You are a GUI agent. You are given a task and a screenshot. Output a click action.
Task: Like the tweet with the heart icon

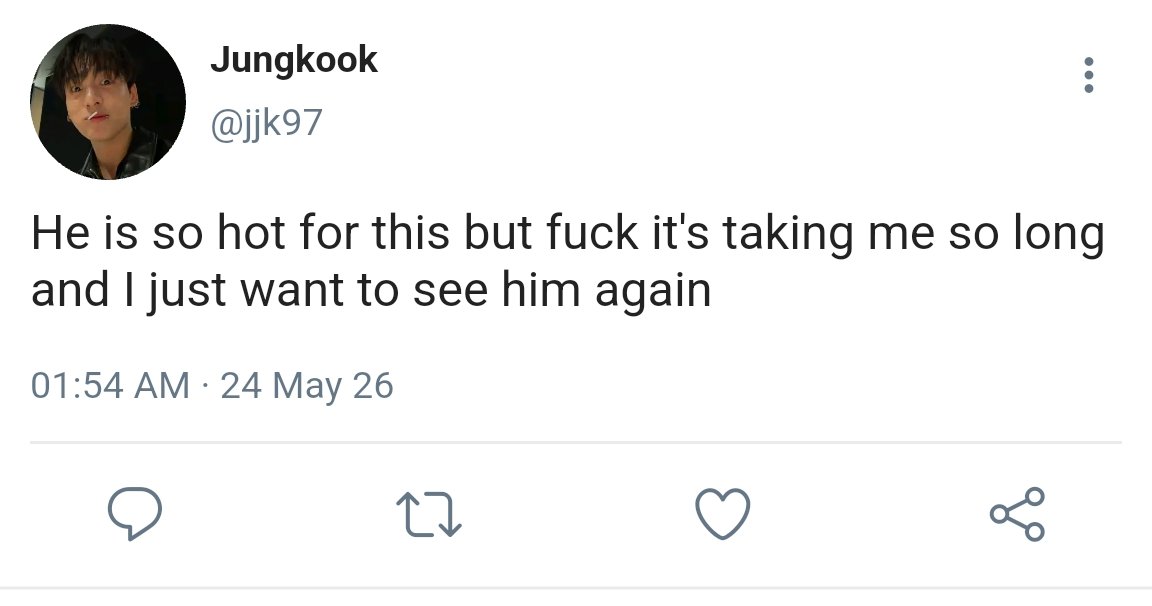(723, 513)
